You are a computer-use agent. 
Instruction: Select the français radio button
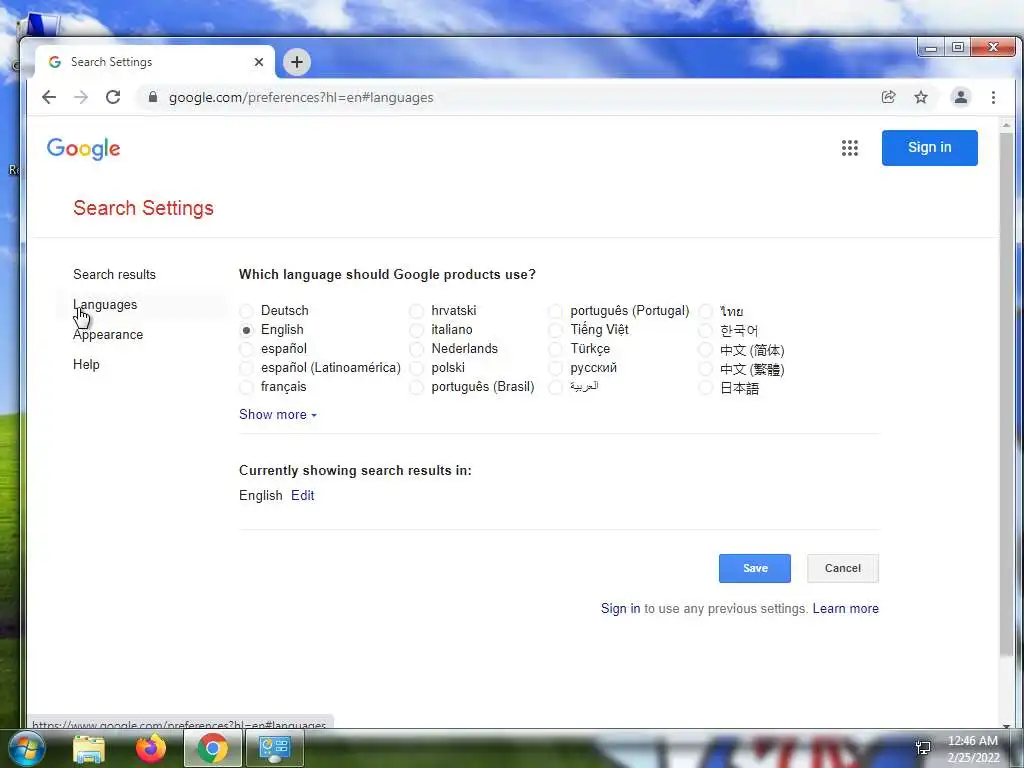pos(246,387)
